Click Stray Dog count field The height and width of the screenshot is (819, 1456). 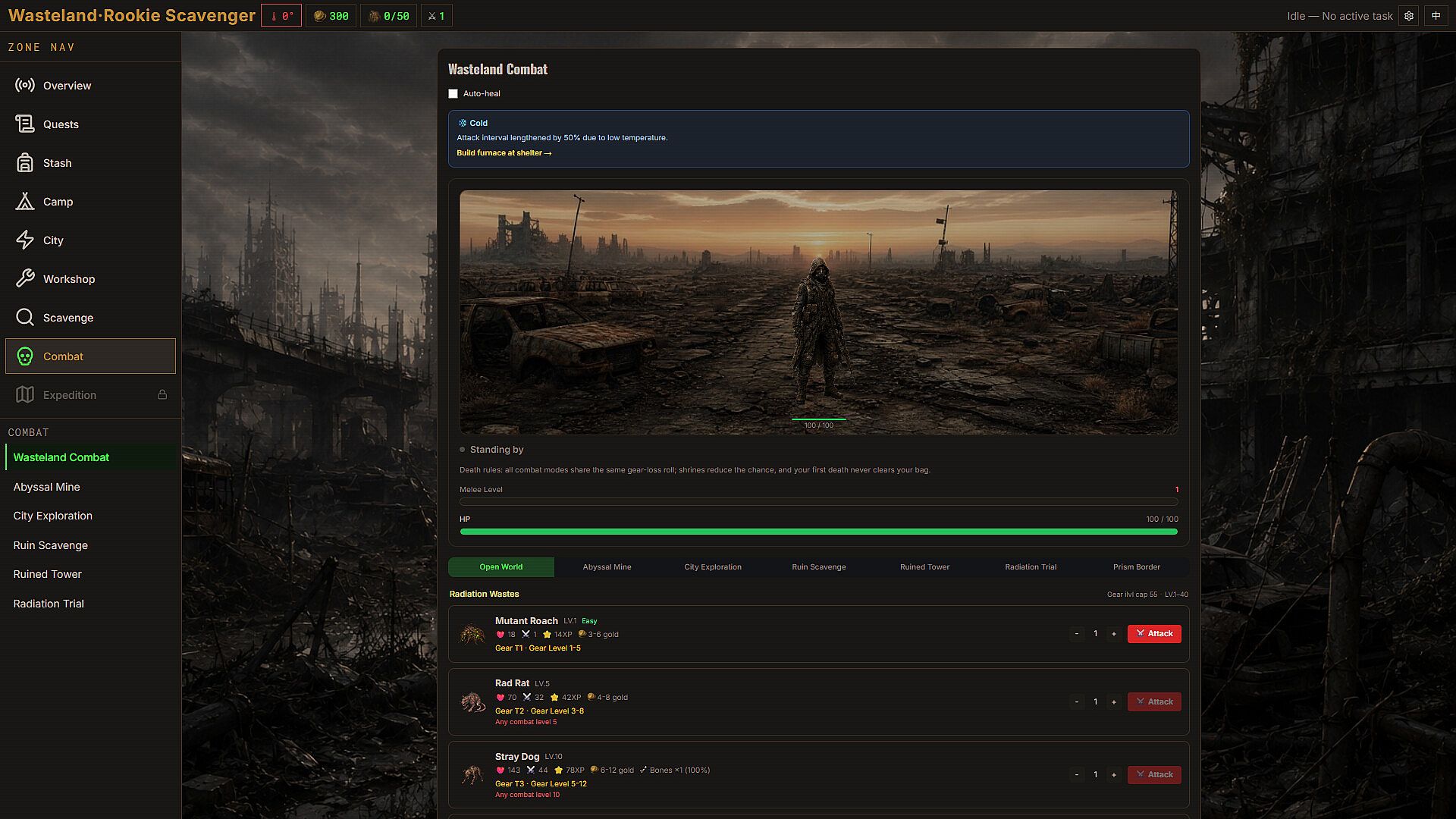(x=1095, y=775)
